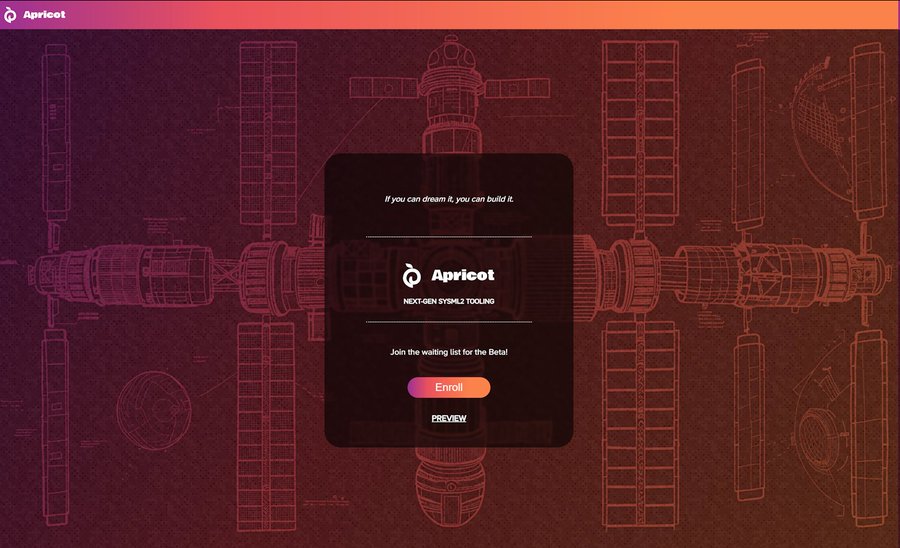The width and height of the screenshot is (900, 548).
Task: Click the Apricot wordmark in the header
Action: (44, 14)
